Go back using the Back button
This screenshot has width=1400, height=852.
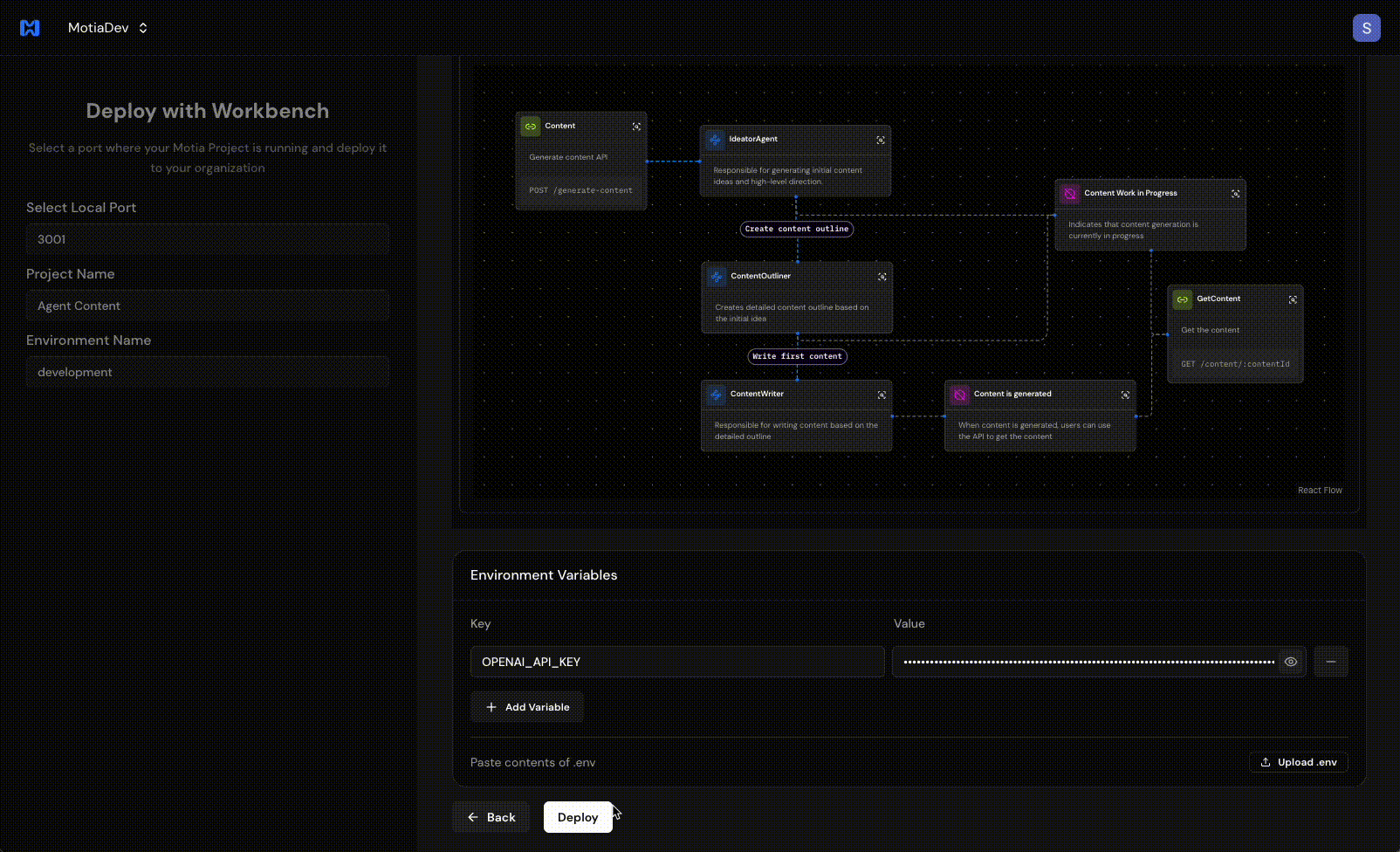[x=491, y=817]
